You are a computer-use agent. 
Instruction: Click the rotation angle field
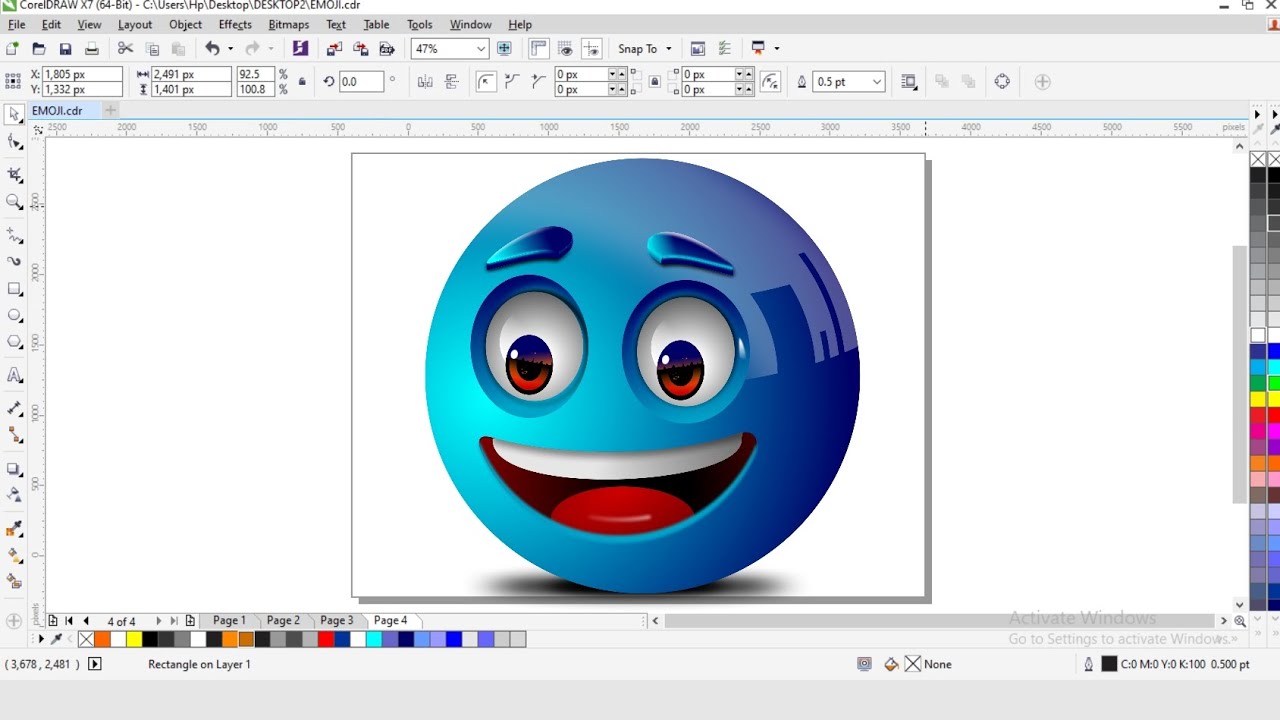click(361, 82)
